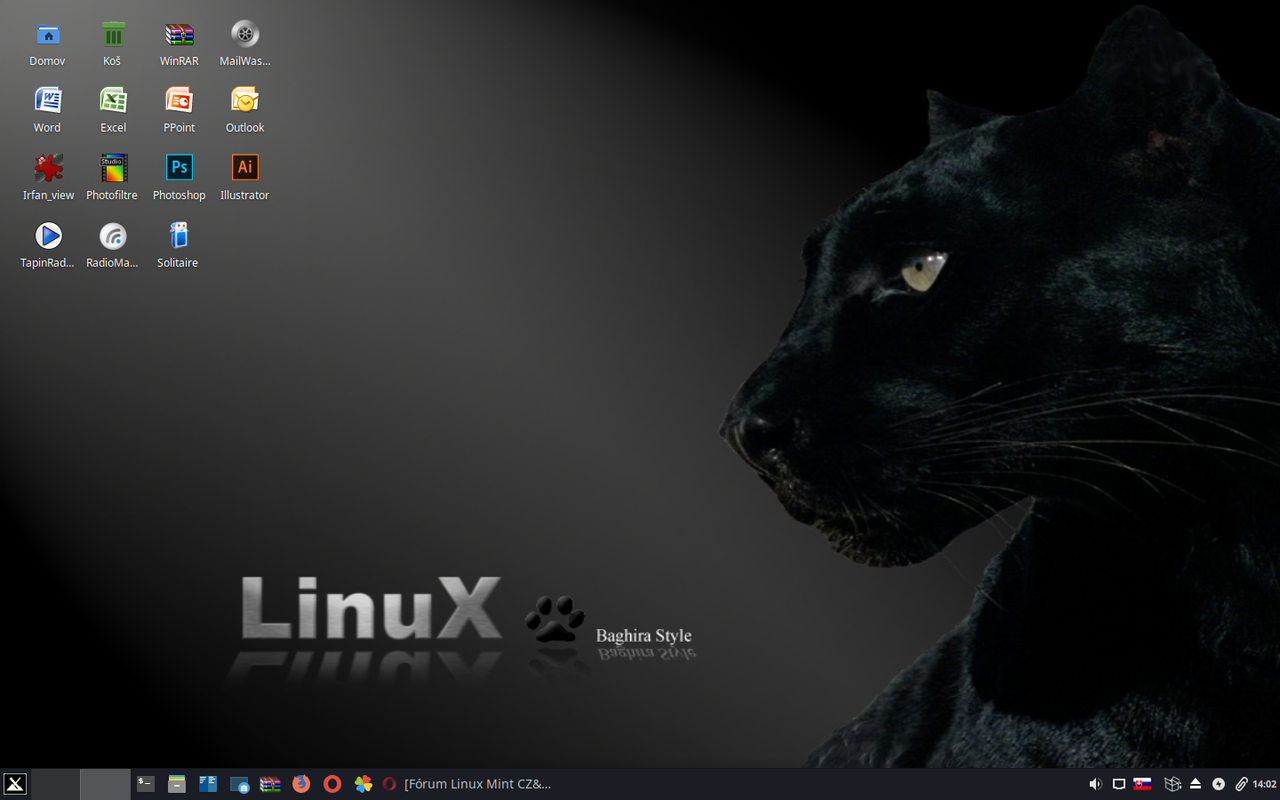Screen dimensions: 1280x800
Task: Click the red circle Opera launcher in the panel
Action: coord(332,784)
